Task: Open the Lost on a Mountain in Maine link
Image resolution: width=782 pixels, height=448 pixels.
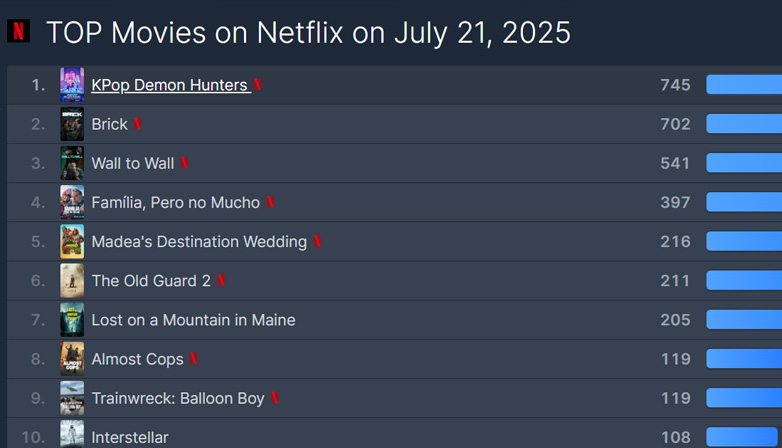Action: point(193,320)
